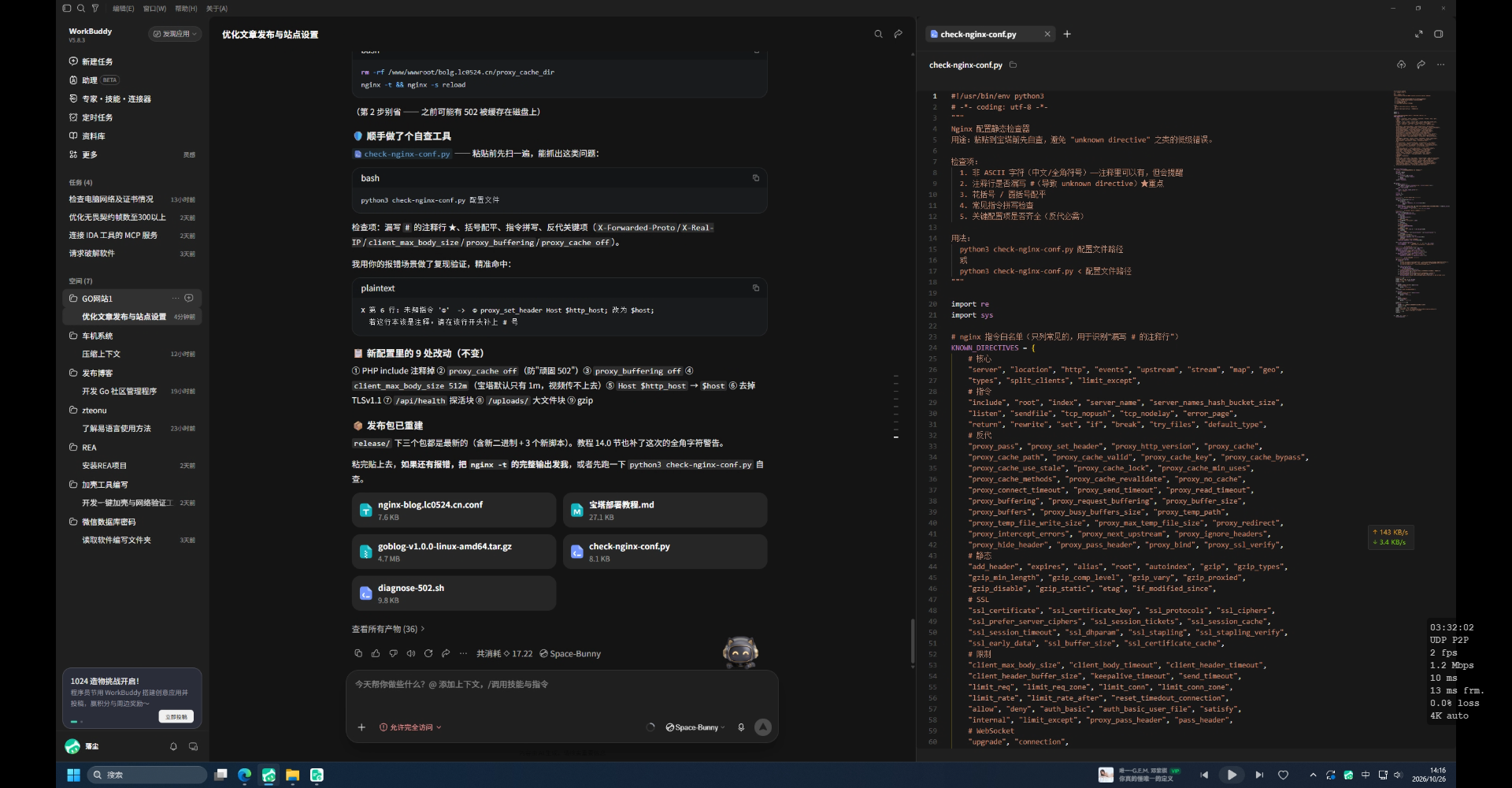
Task: Open more options for the previewed file
Action: [x=1440, y=65]
